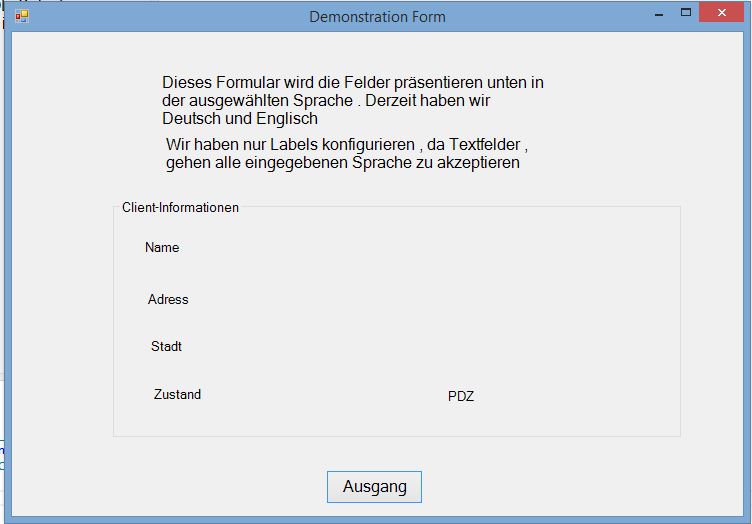
Task: Click the word Labels in the description
Action: [295, 145]
